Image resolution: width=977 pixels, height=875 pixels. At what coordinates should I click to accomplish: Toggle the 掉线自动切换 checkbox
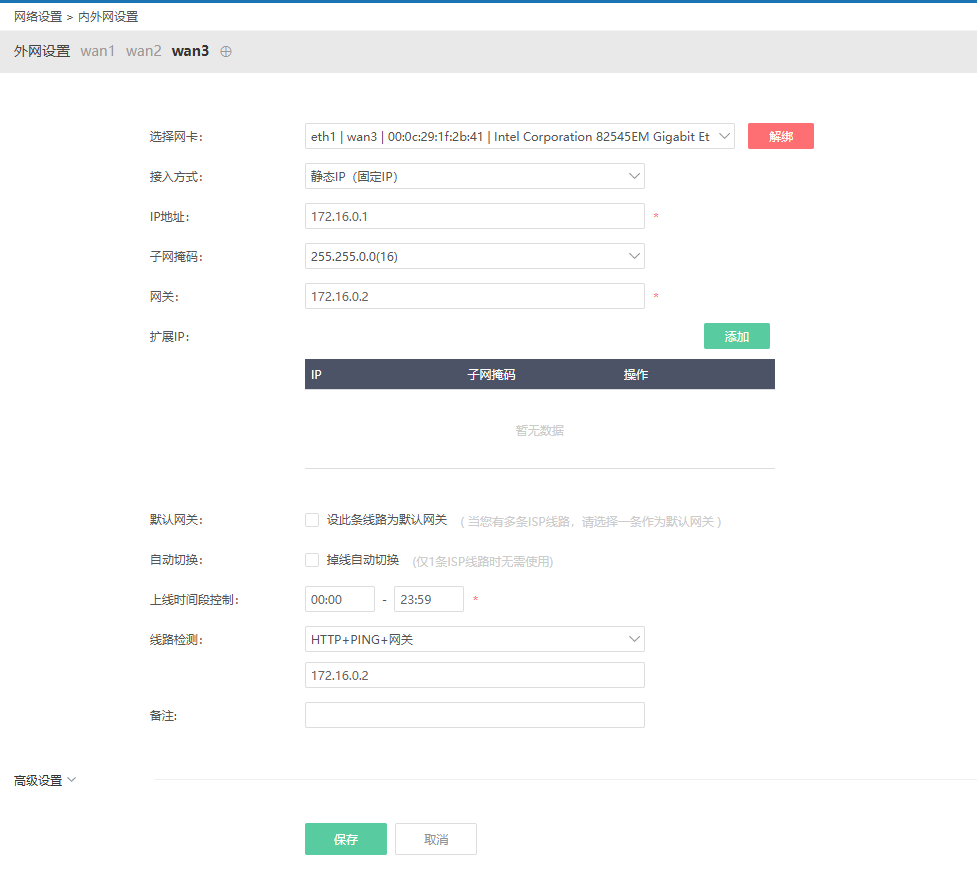pos(312,560)
